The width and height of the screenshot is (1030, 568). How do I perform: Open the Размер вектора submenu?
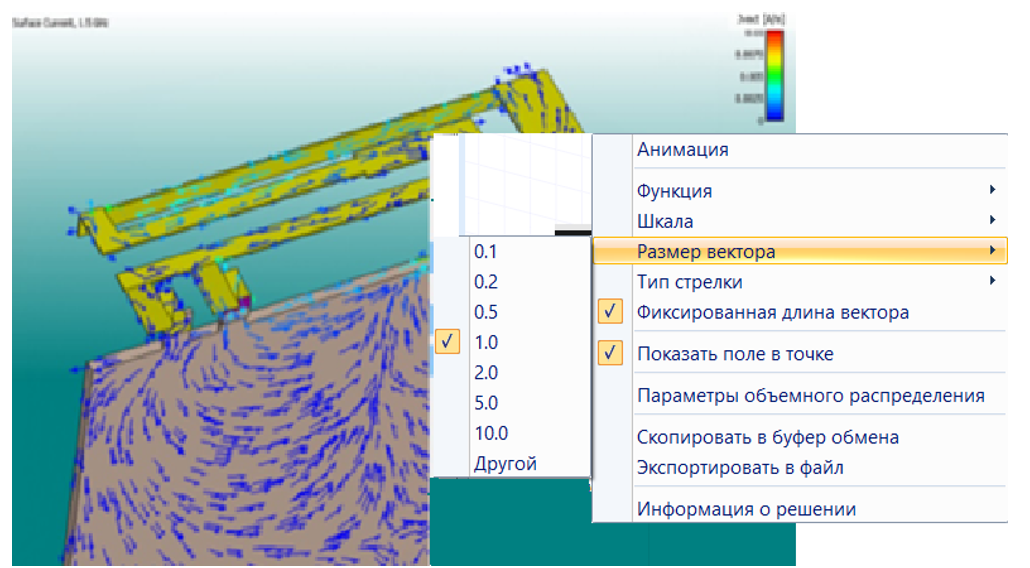(x=706, y=252)
